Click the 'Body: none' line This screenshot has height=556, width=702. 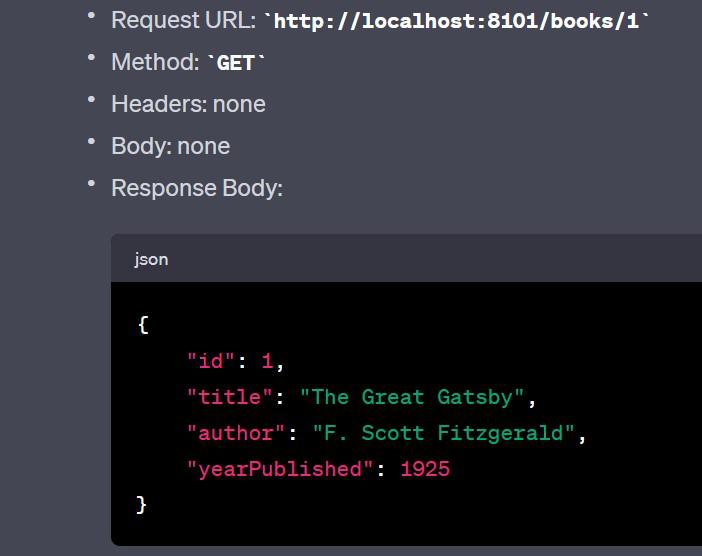pyautogui.click(x=171, y=146)
